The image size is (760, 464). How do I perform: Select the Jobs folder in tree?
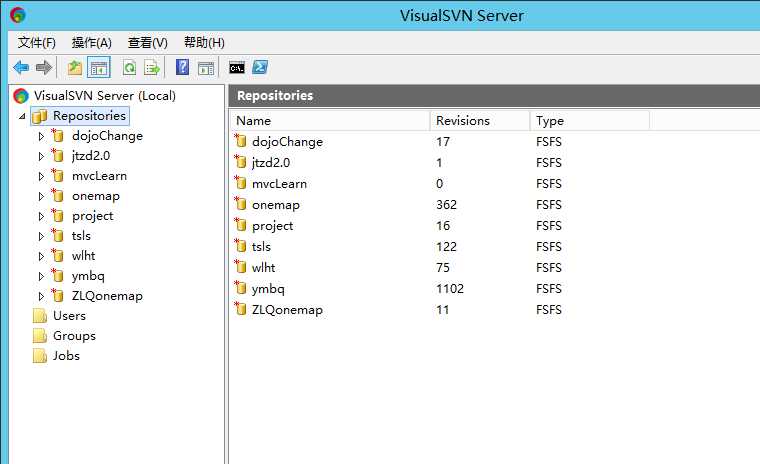click(x=66, y=356)
